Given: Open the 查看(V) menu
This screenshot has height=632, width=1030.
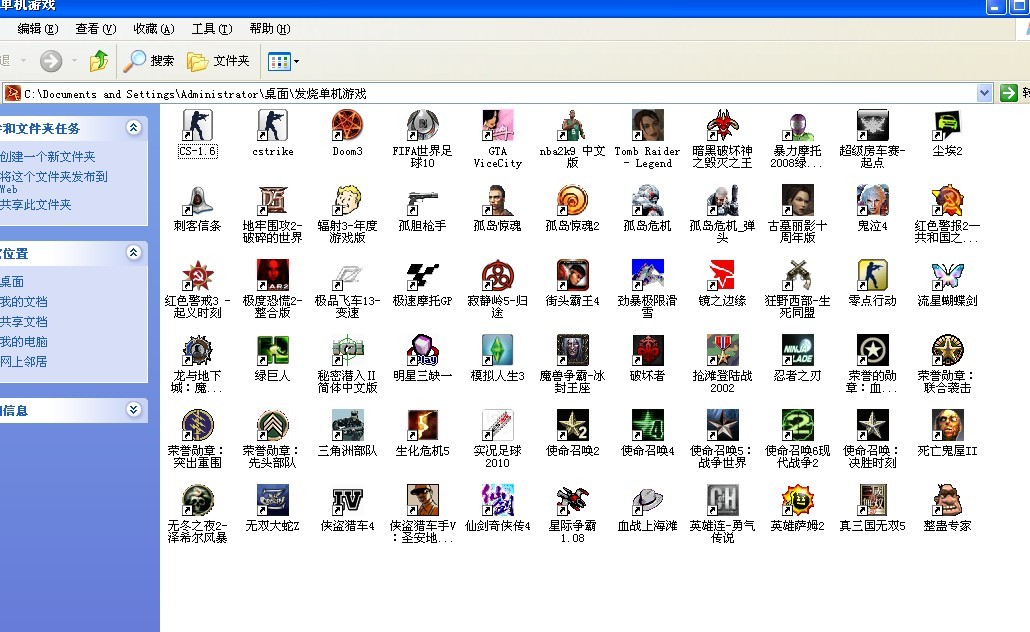Looking at the screenshot, I should click(x=95, y=29).
